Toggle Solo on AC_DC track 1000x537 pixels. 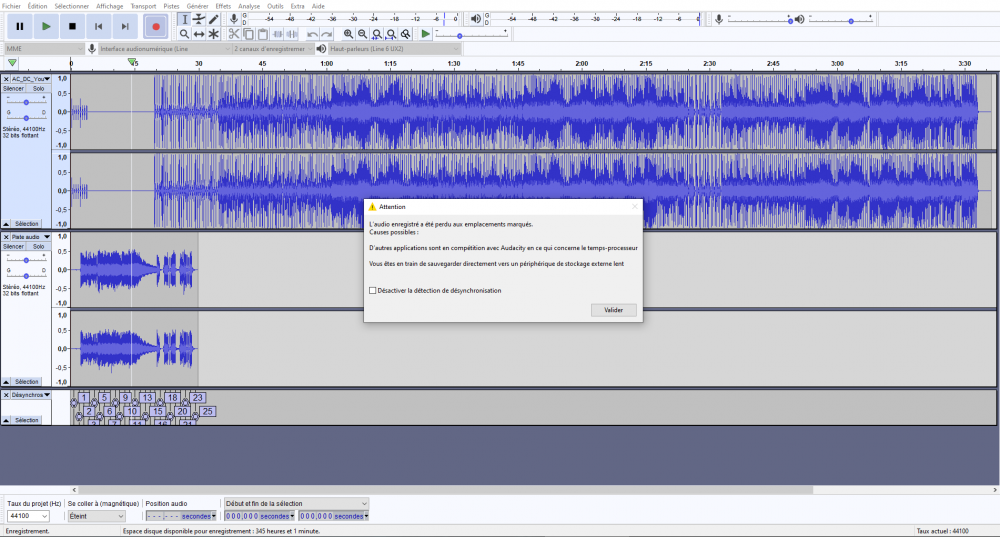click(38, 88)
